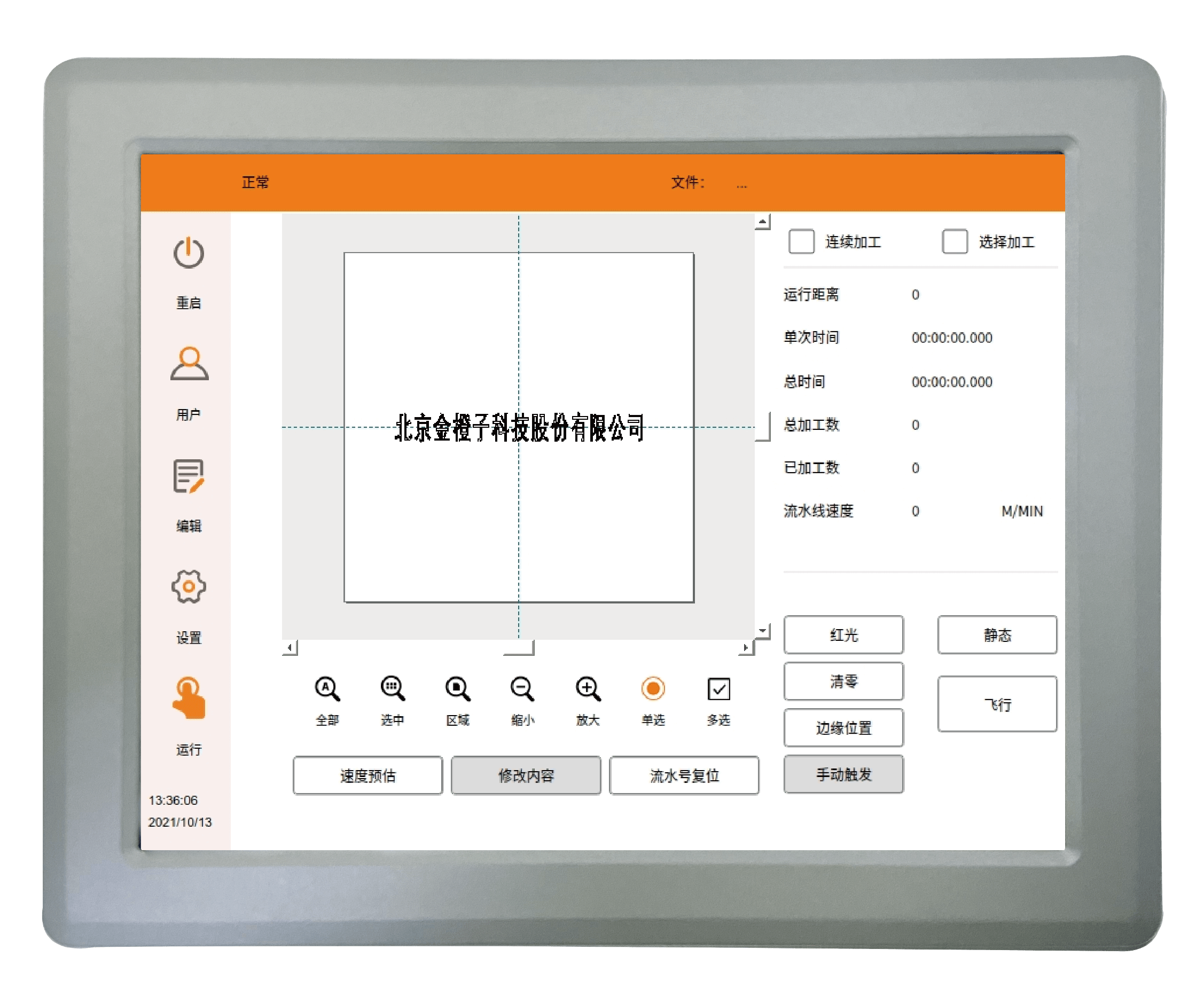This screenshot has height=1004, width=1204.
Task: Open the 用户 user icon
Action: 189,364
